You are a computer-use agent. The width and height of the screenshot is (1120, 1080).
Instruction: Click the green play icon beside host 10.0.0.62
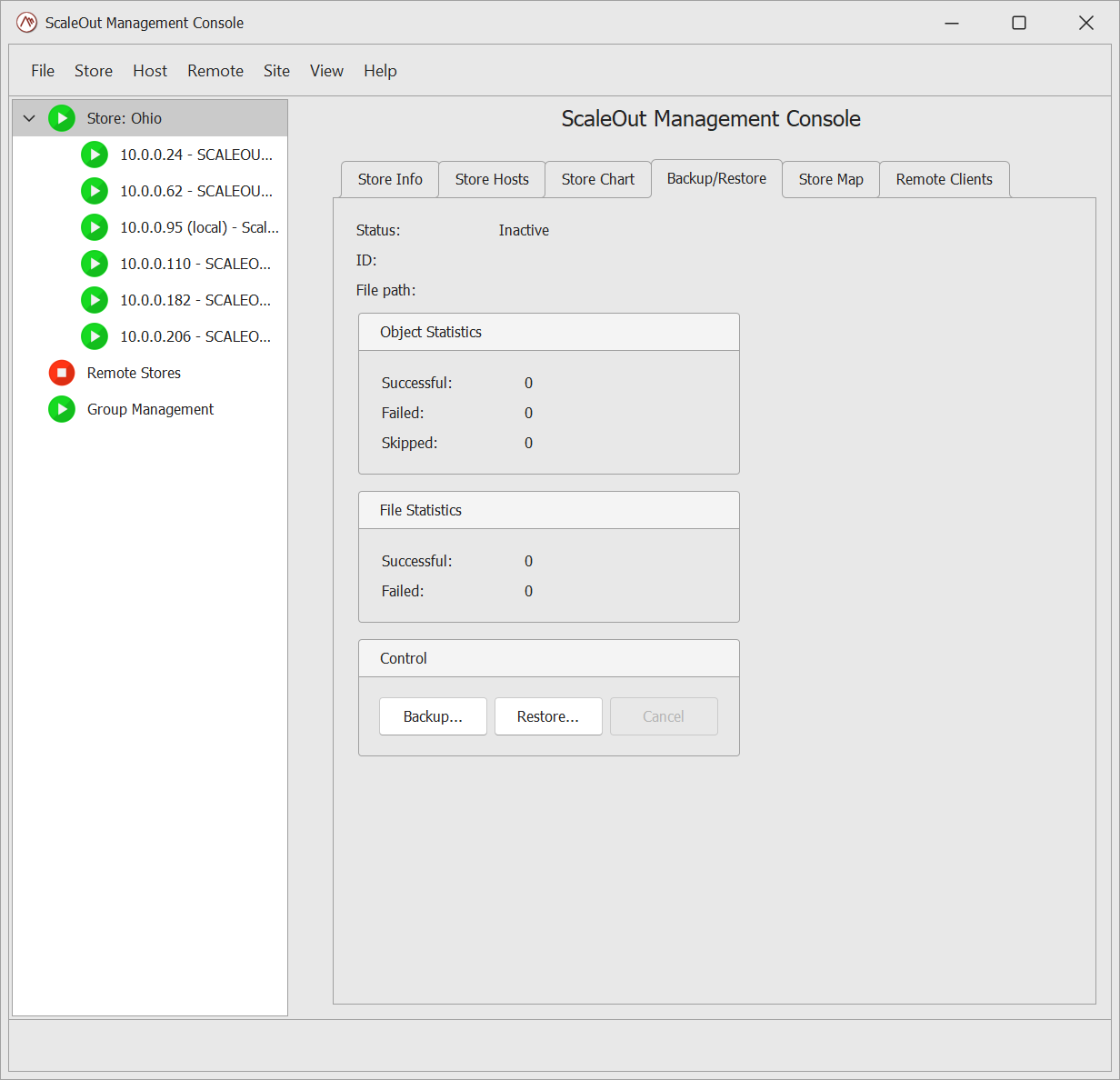pyautogui.click(x=95, y=191)
